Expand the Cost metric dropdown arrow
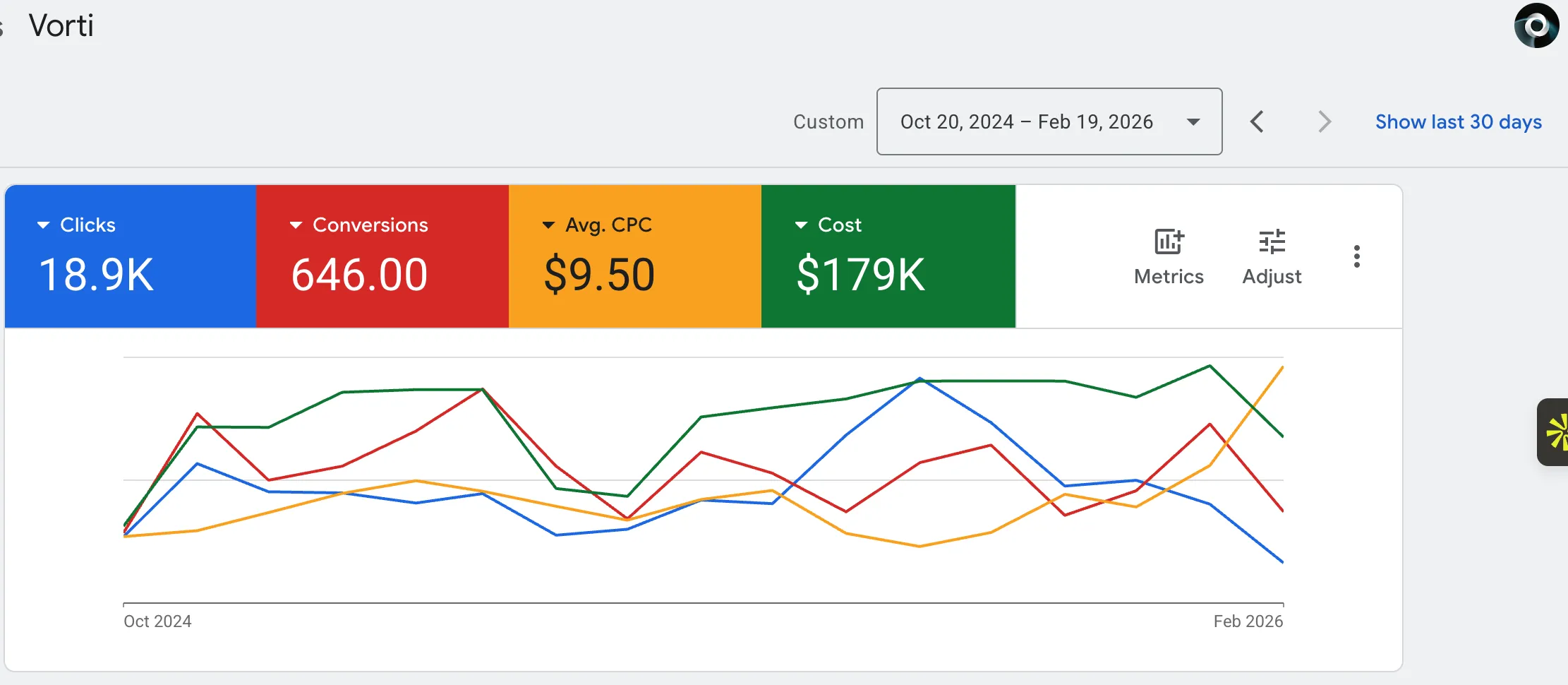 pyautogui.click(x=801, y=225)
